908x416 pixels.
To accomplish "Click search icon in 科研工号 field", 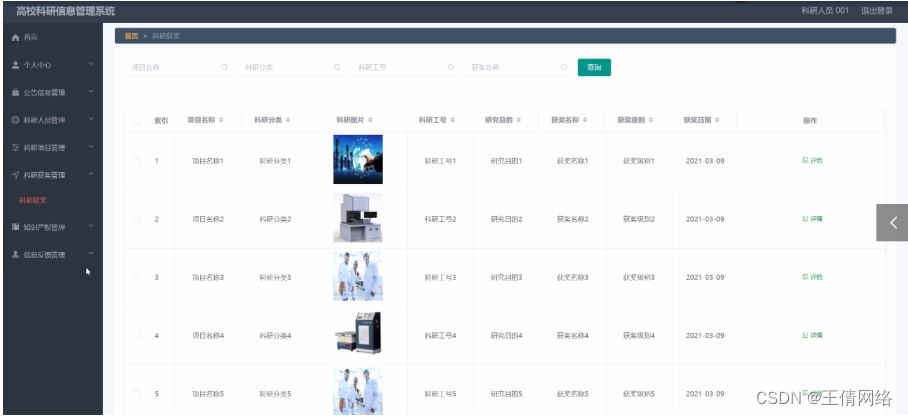I will (451, 67).
